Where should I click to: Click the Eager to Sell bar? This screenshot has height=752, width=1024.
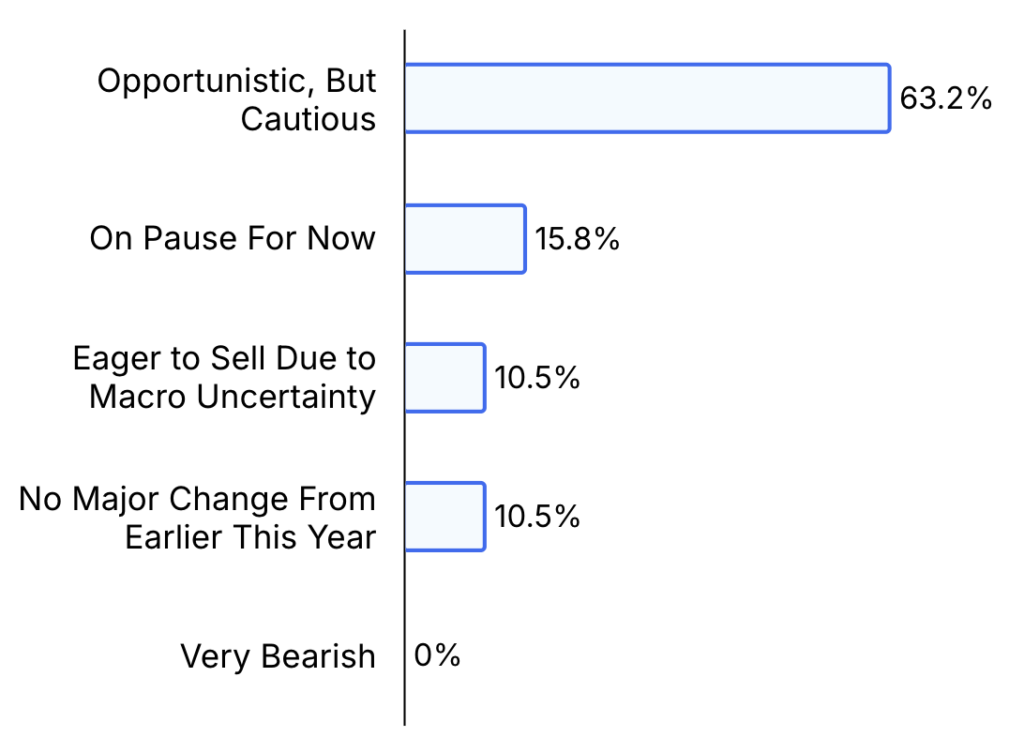point(445,378)
